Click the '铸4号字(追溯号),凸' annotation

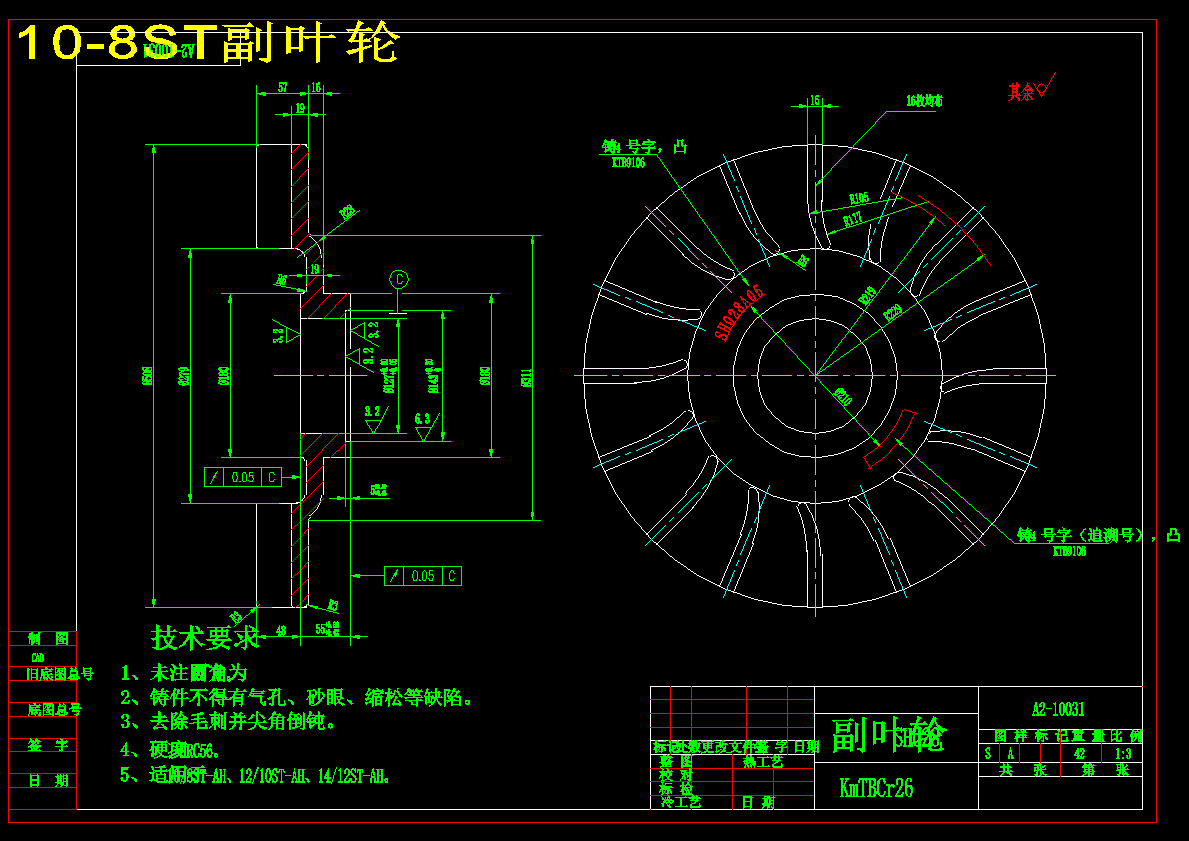pos(1098,535)
